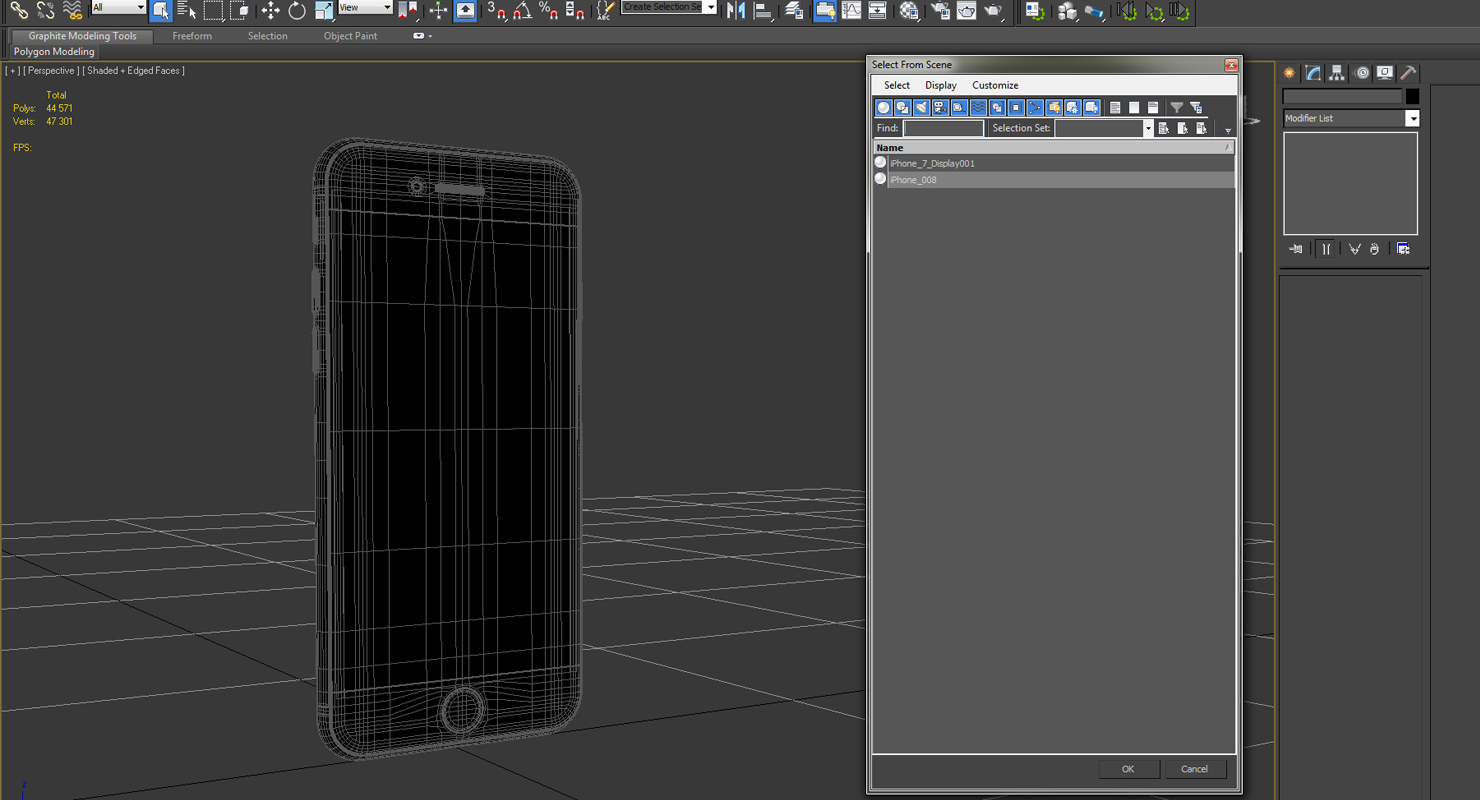Select iPhone_7_Display001 in the list
The image size is (1480, 800).
[932, 163]
